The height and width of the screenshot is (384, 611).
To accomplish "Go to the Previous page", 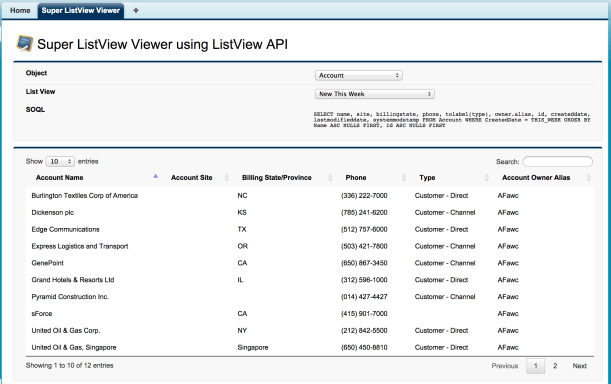I will coord(505,366).
